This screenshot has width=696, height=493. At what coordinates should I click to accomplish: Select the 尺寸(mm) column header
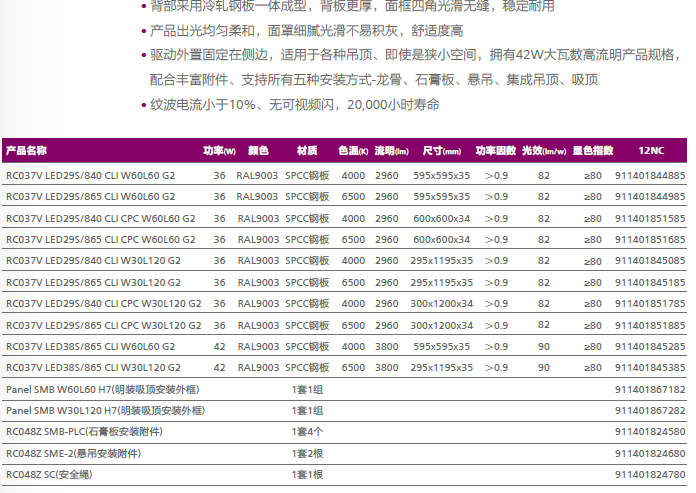(x=441, y=151)
